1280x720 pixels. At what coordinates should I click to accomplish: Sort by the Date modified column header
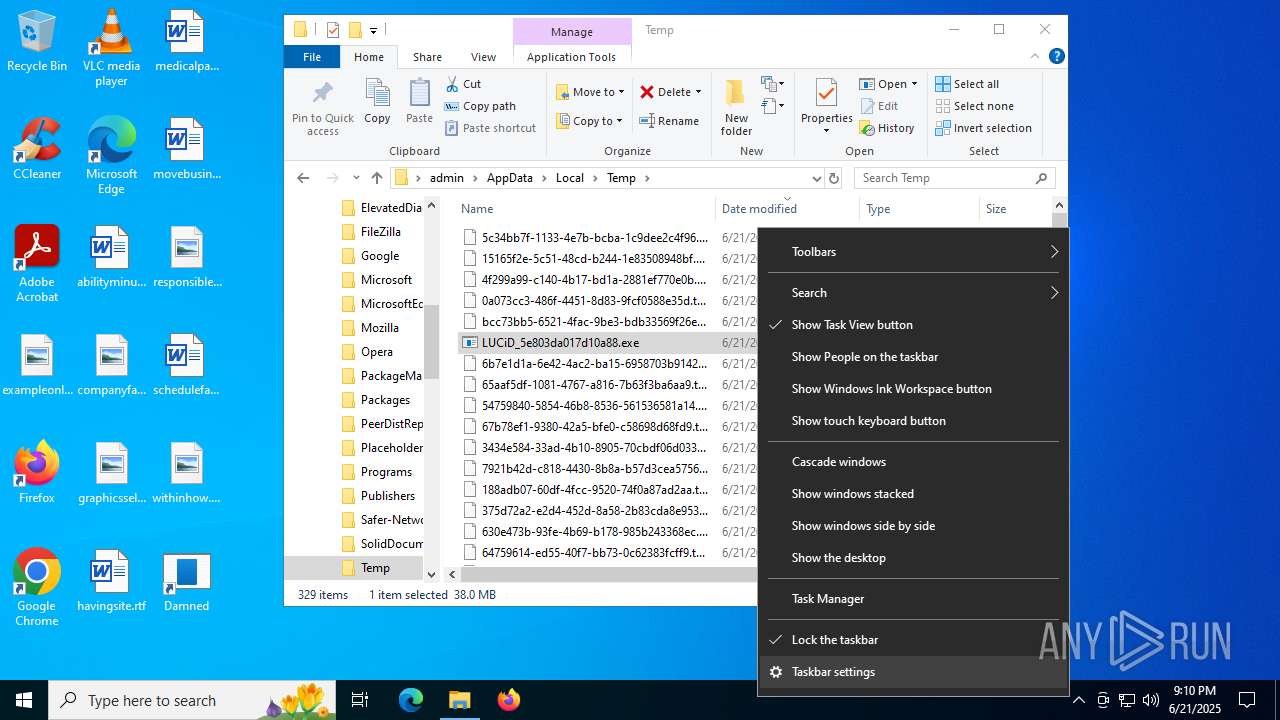point(787,209)
